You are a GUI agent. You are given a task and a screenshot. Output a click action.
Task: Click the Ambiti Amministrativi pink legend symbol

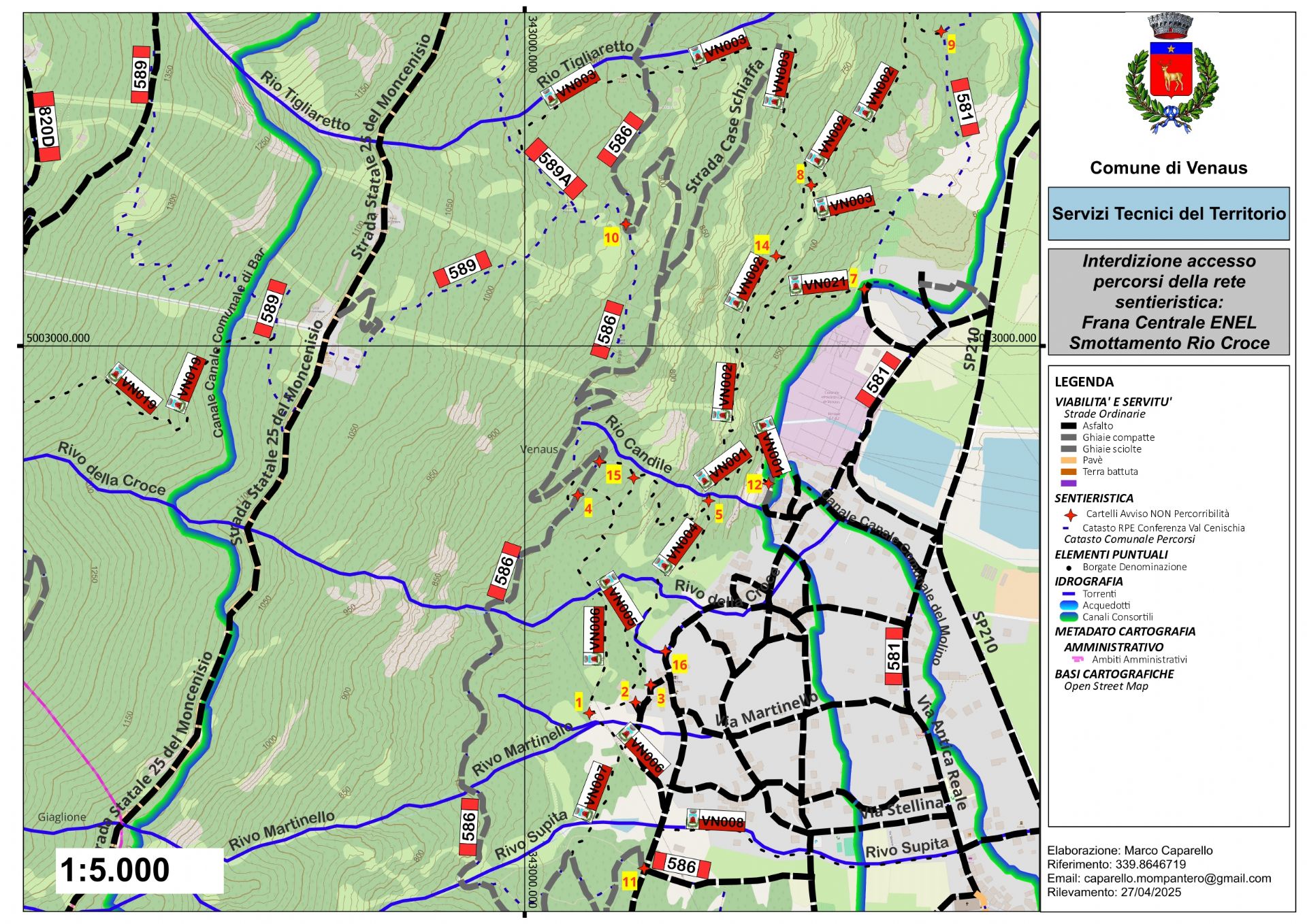point(1077,659)
